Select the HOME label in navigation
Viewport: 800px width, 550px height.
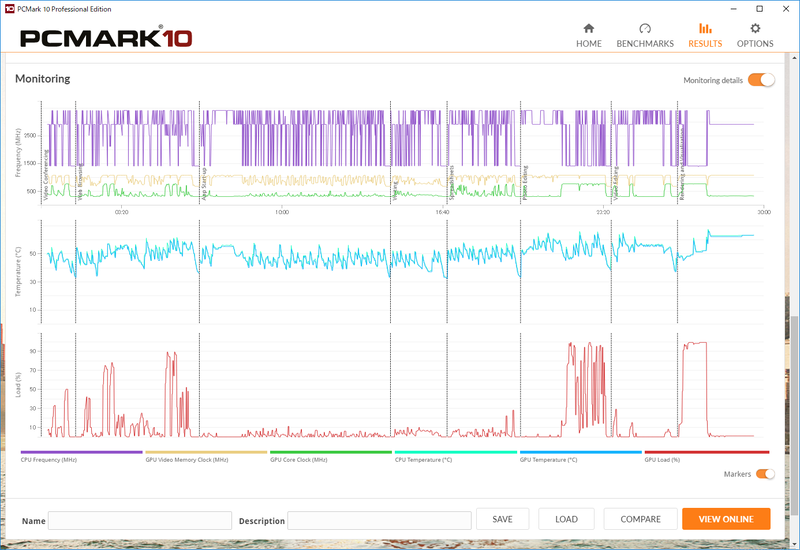tap(589, 44)
